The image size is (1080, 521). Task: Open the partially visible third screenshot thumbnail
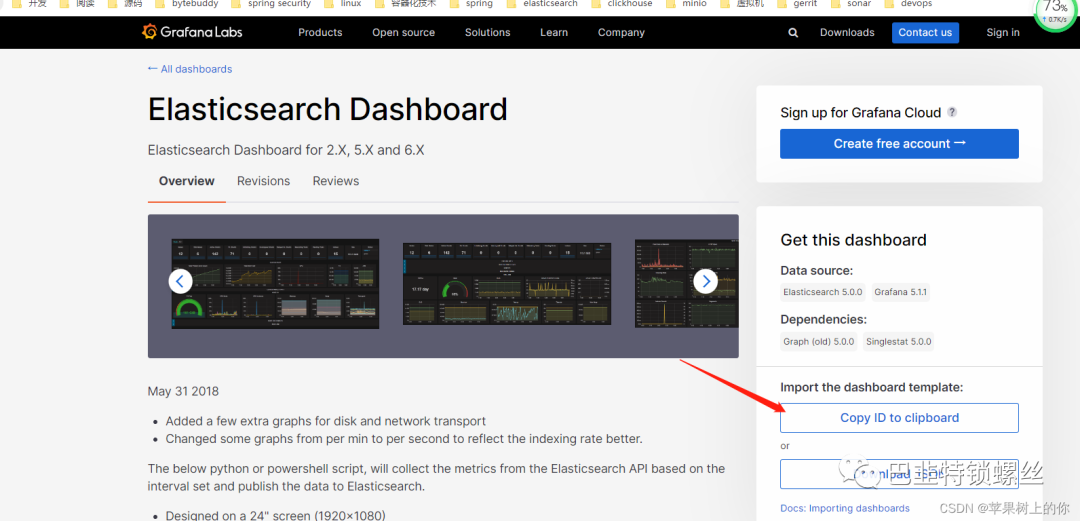click(687, 283)
